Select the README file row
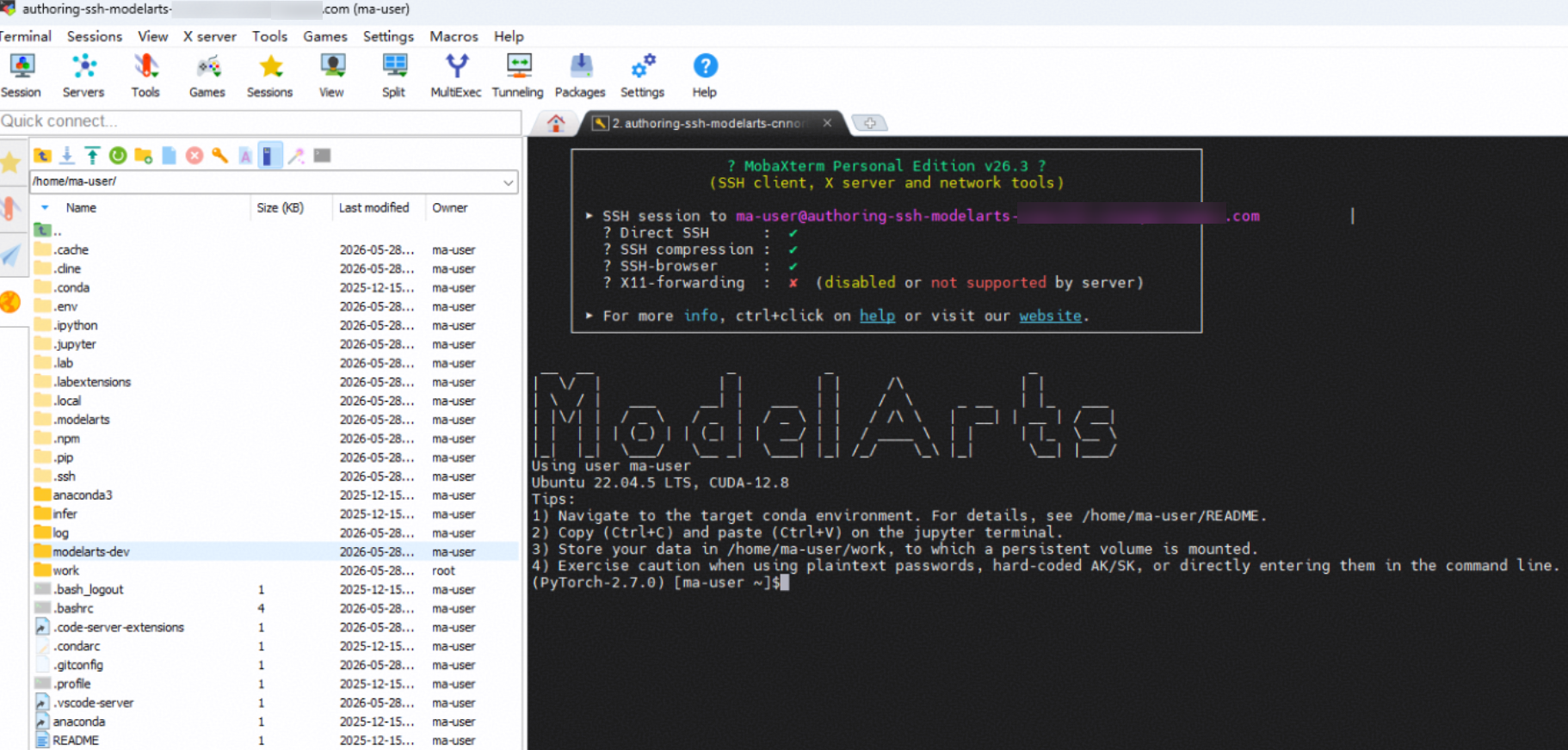 pos(275,741)
